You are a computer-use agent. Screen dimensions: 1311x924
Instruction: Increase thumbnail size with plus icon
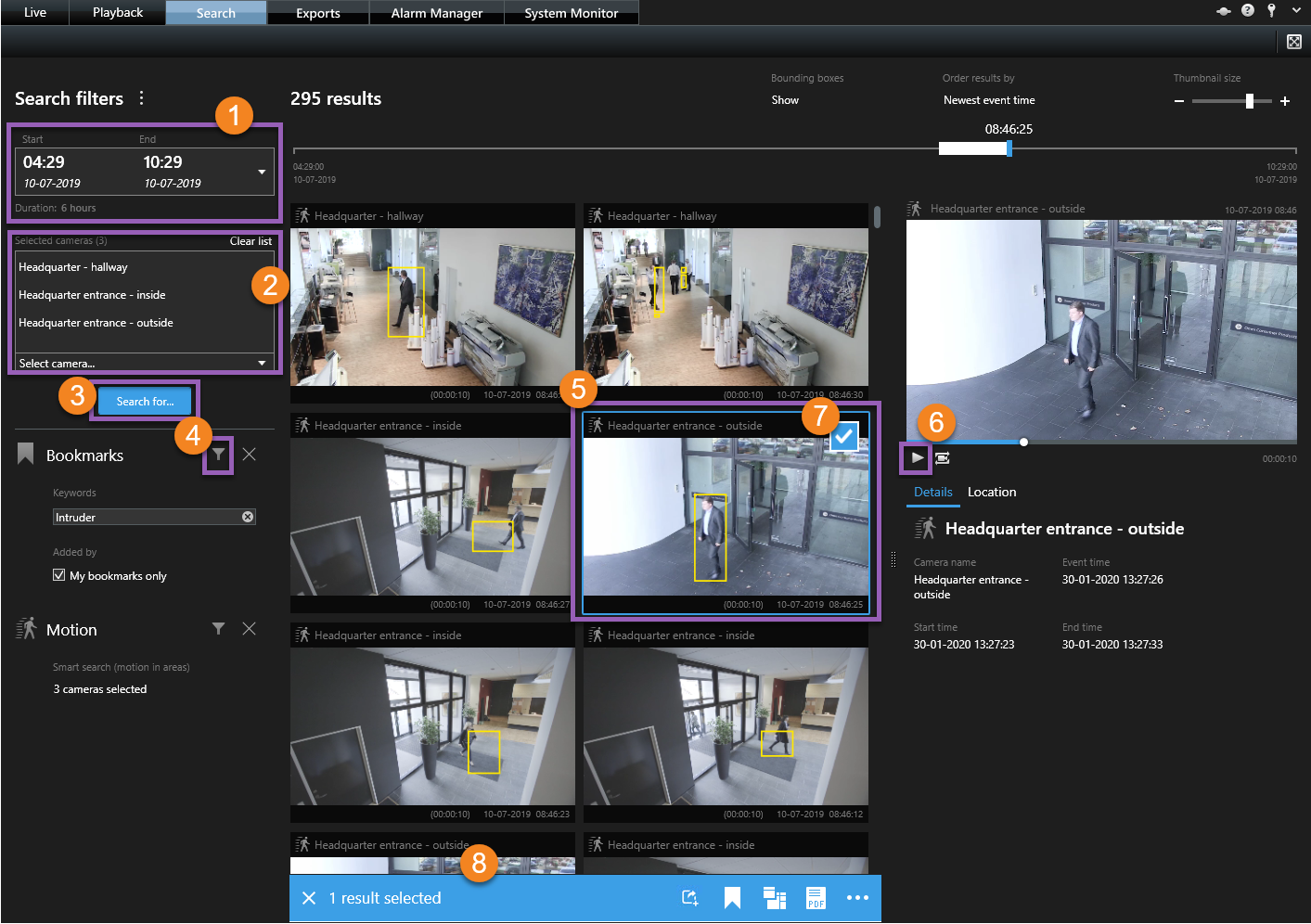(1285, 101)
